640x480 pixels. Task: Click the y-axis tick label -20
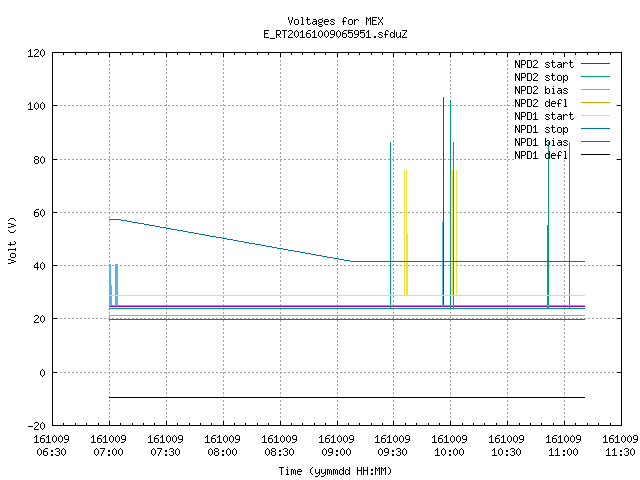pos(36,426)
